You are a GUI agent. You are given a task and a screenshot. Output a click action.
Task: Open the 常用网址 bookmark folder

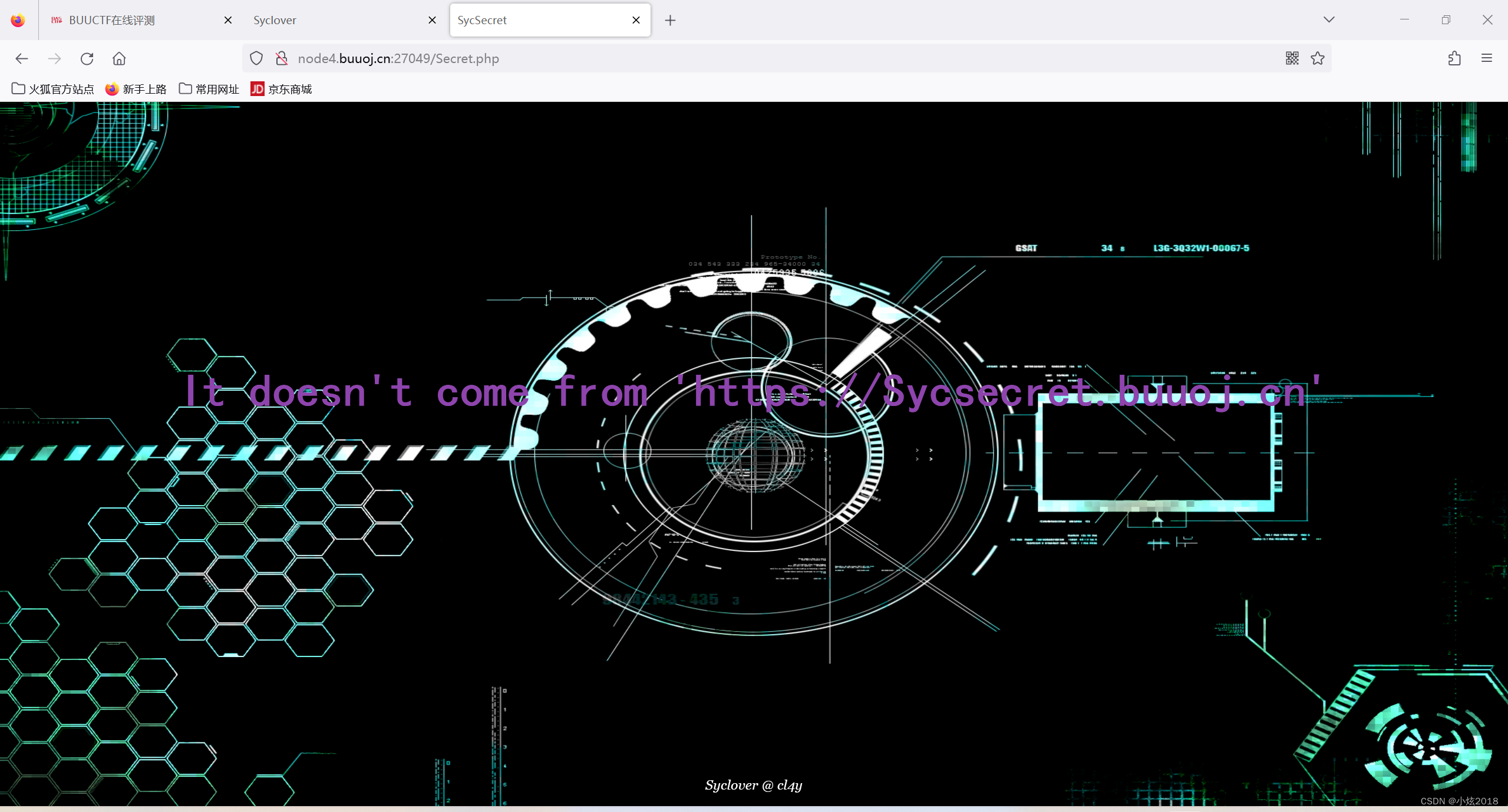point(209,89)
